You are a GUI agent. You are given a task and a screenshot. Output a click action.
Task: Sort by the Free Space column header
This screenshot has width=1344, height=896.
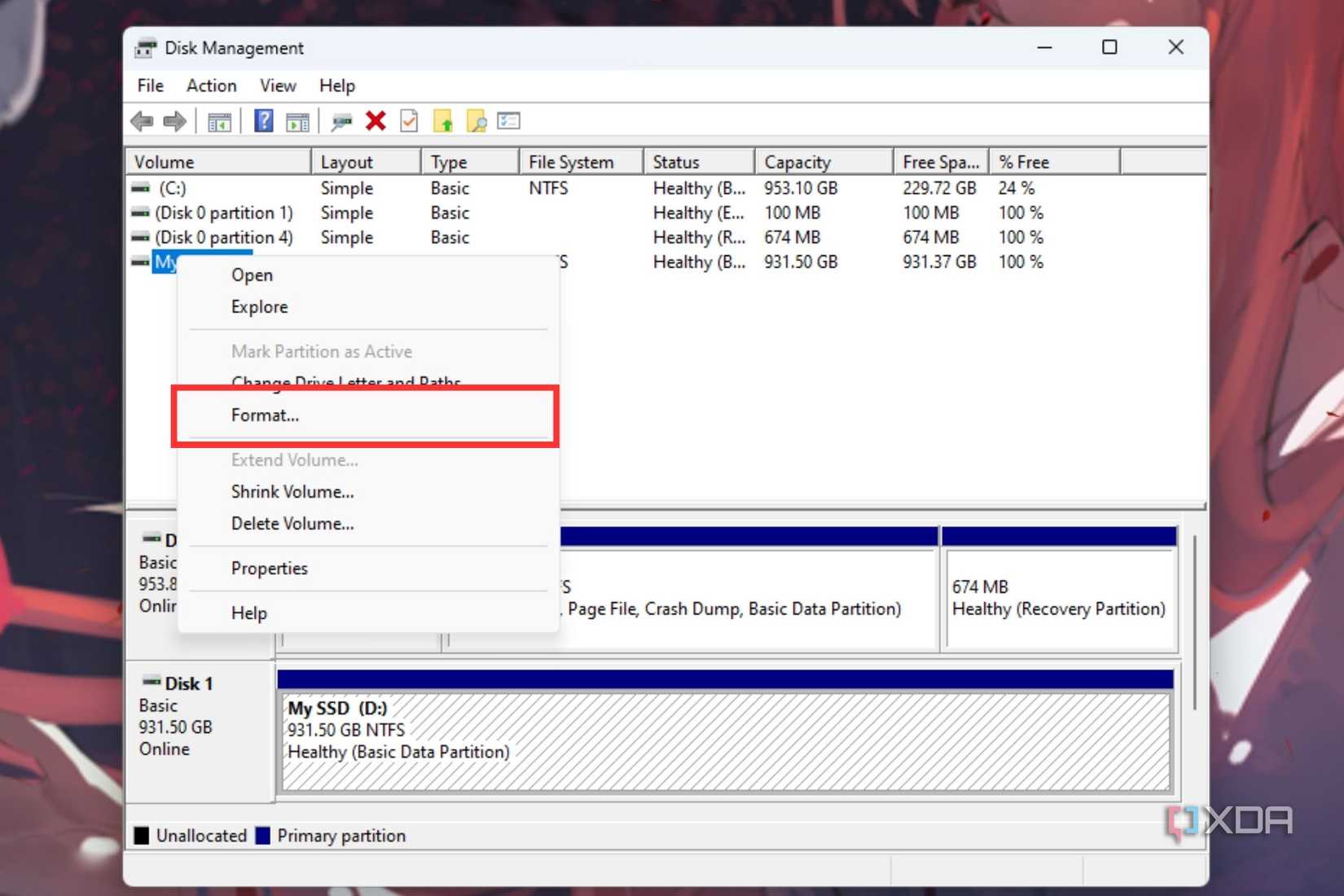[942, 162]
